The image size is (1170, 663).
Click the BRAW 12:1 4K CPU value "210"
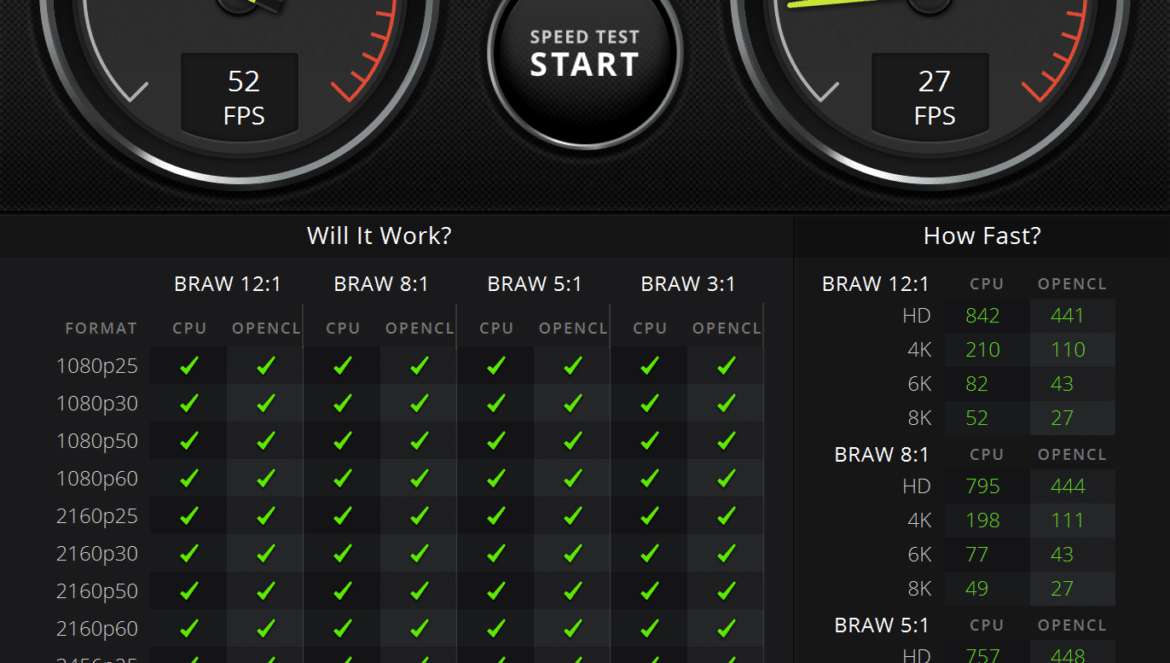(982, 350)
